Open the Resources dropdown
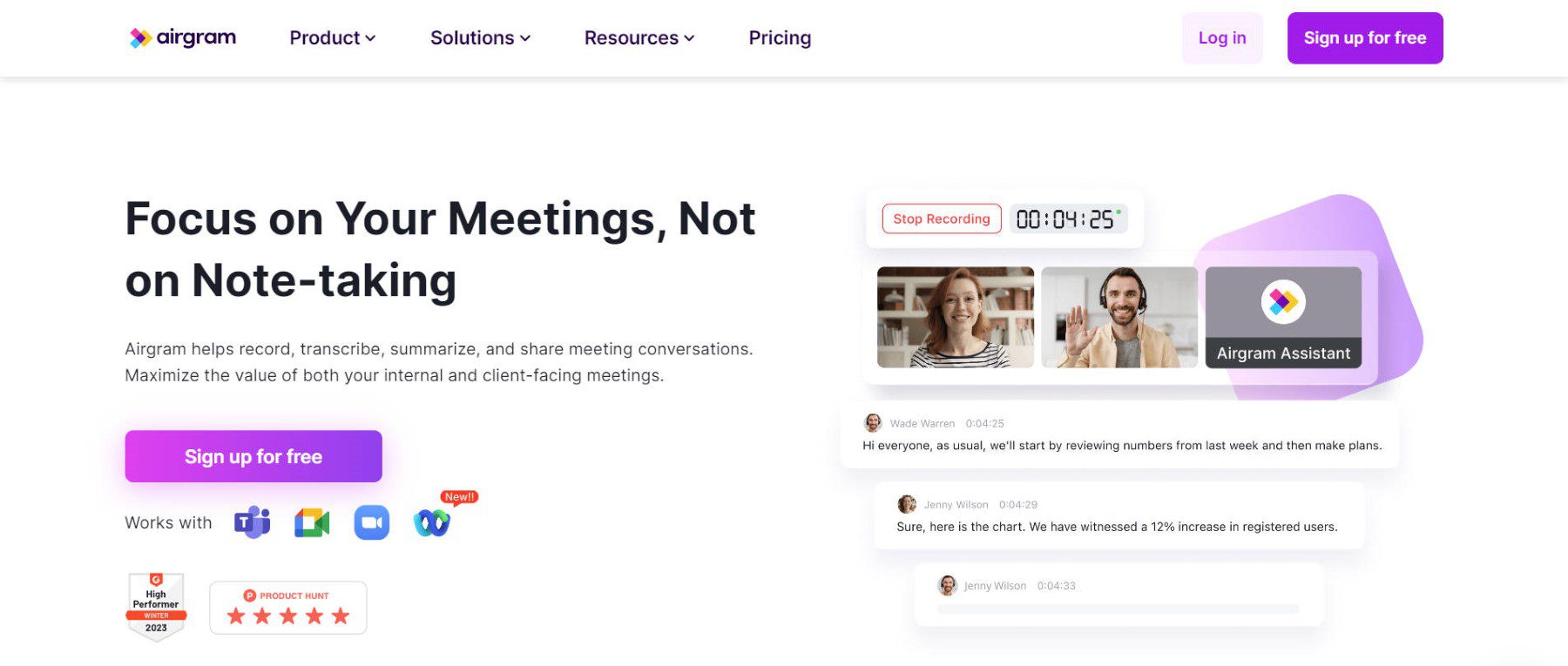The height and width of the screenshot is (666, 1568). pyautogui.click(x=639, y=37)
